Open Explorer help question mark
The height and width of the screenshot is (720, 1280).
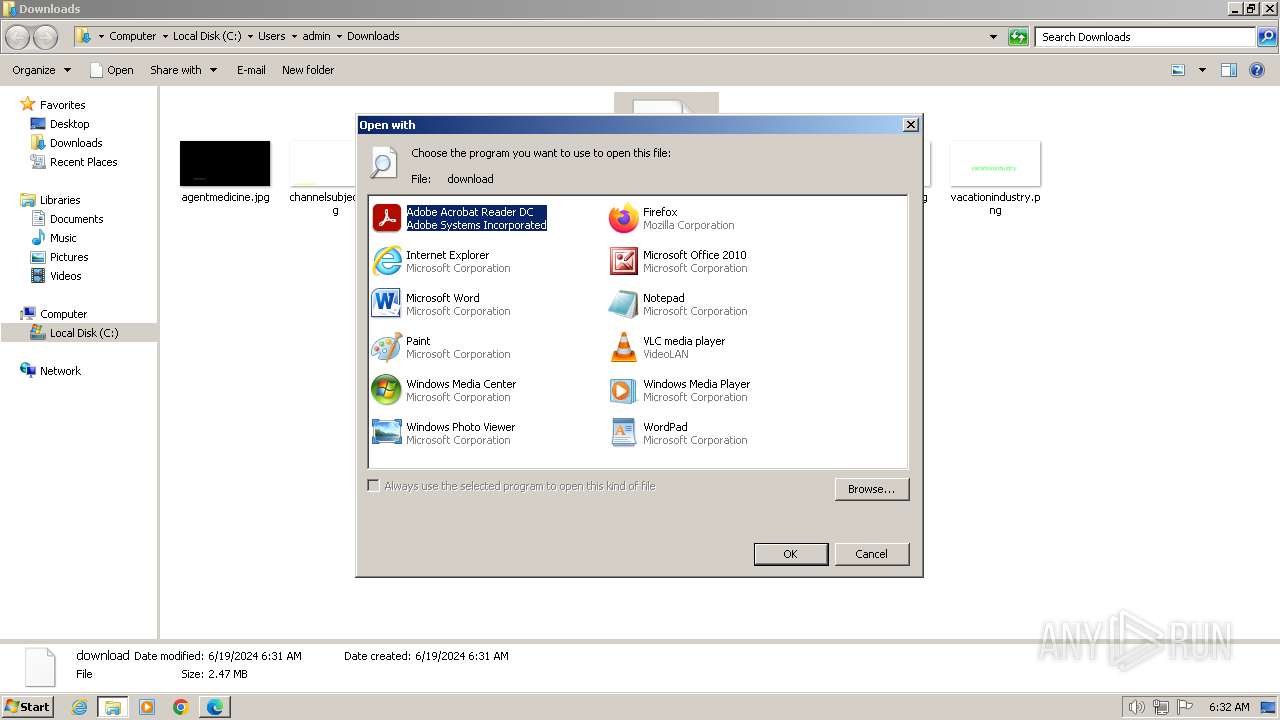pyautogui.click(x=1257, y=70)
